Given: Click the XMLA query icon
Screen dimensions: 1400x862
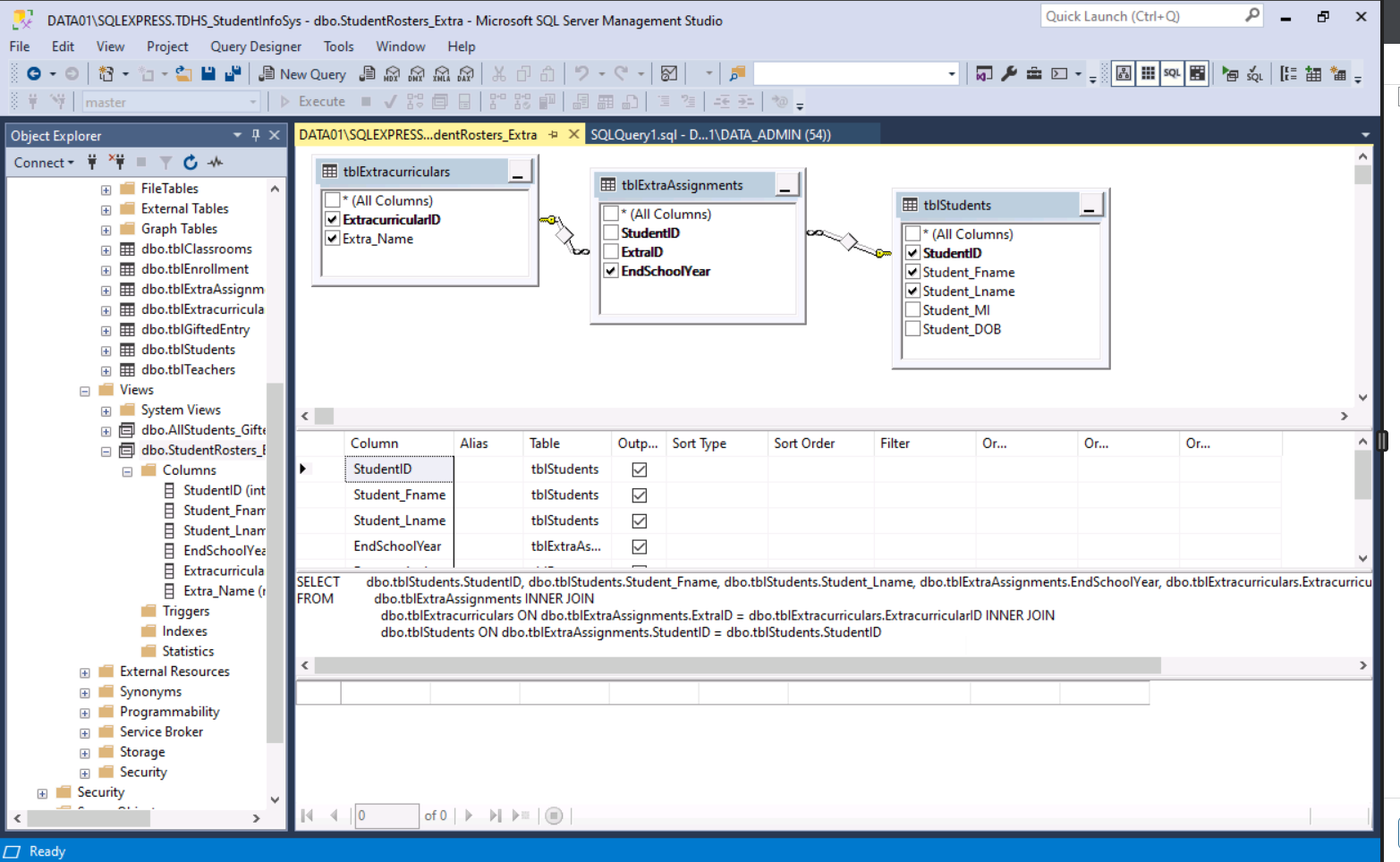Looking at the screenshot, I should 442,74.
